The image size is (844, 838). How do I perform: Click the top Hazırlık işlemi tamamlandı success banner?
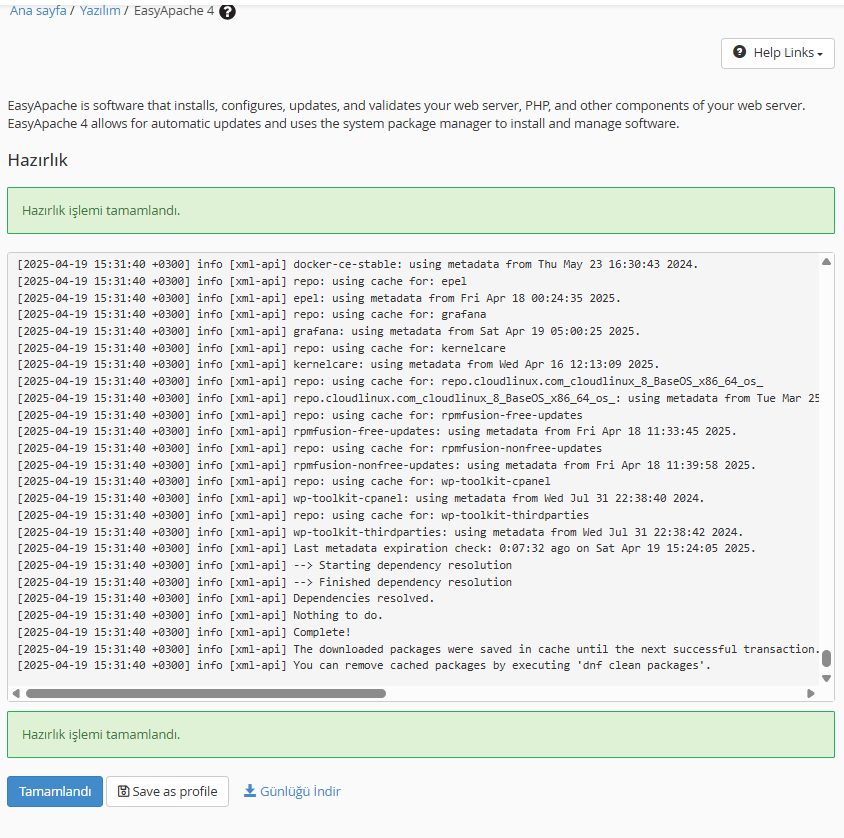(421, 210)
